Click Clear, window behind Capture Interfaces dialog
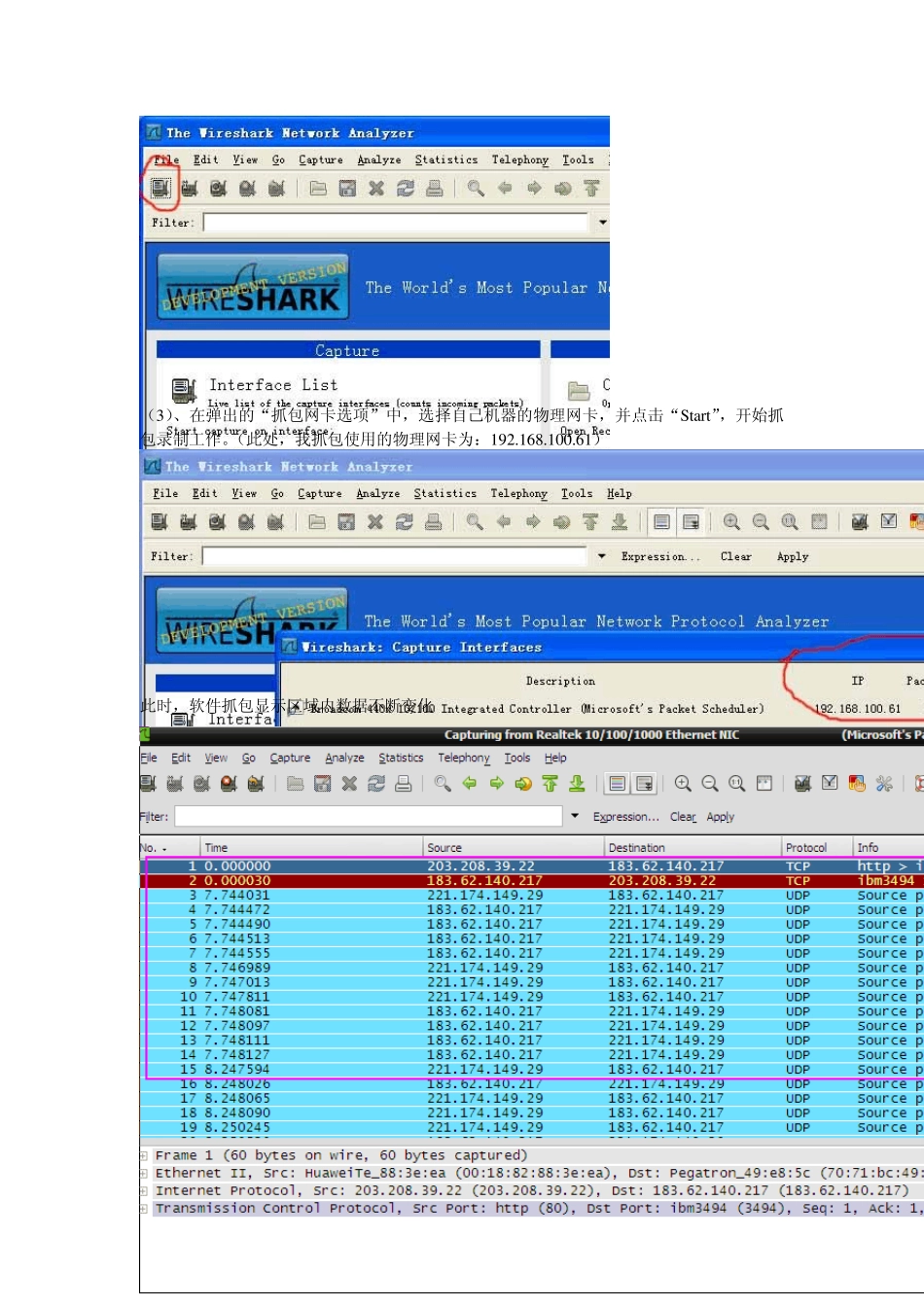This screenshot has width=924, height=1307. coord(736,557)
